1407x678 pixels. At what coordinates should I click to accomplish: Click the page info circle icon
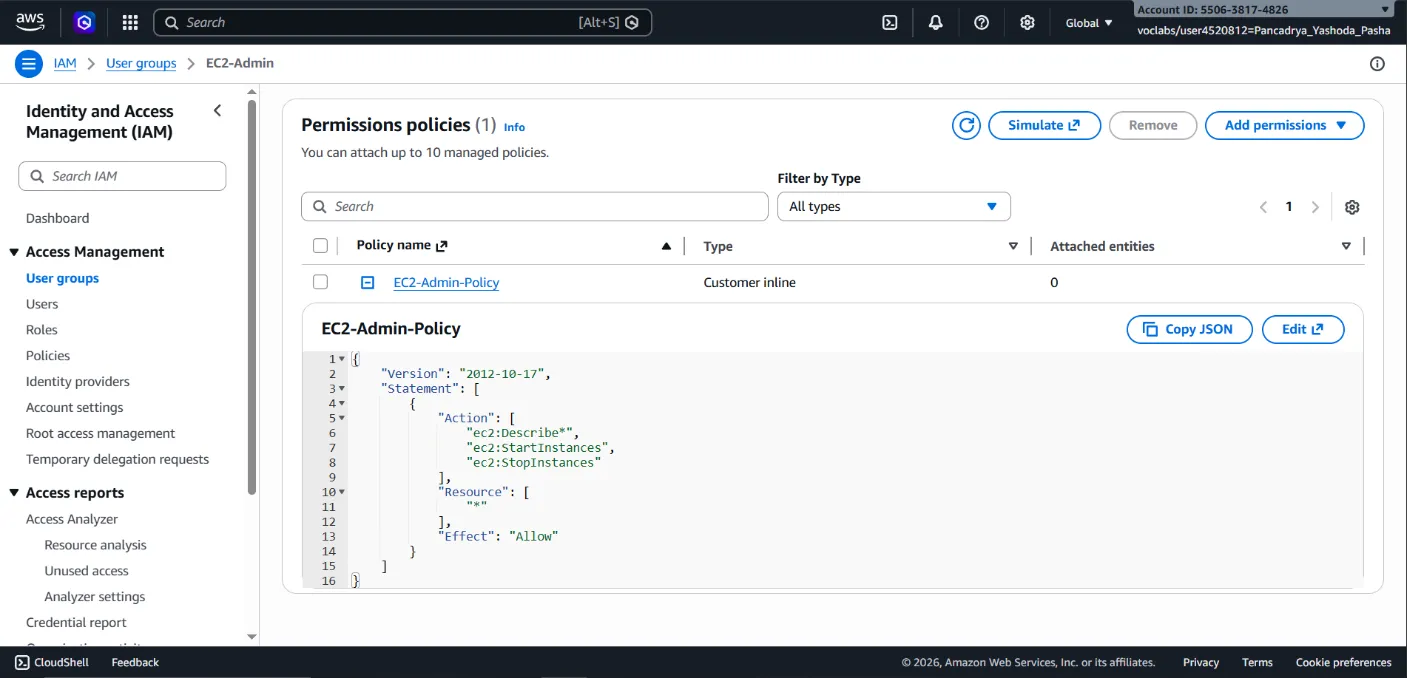[1377, 64]
